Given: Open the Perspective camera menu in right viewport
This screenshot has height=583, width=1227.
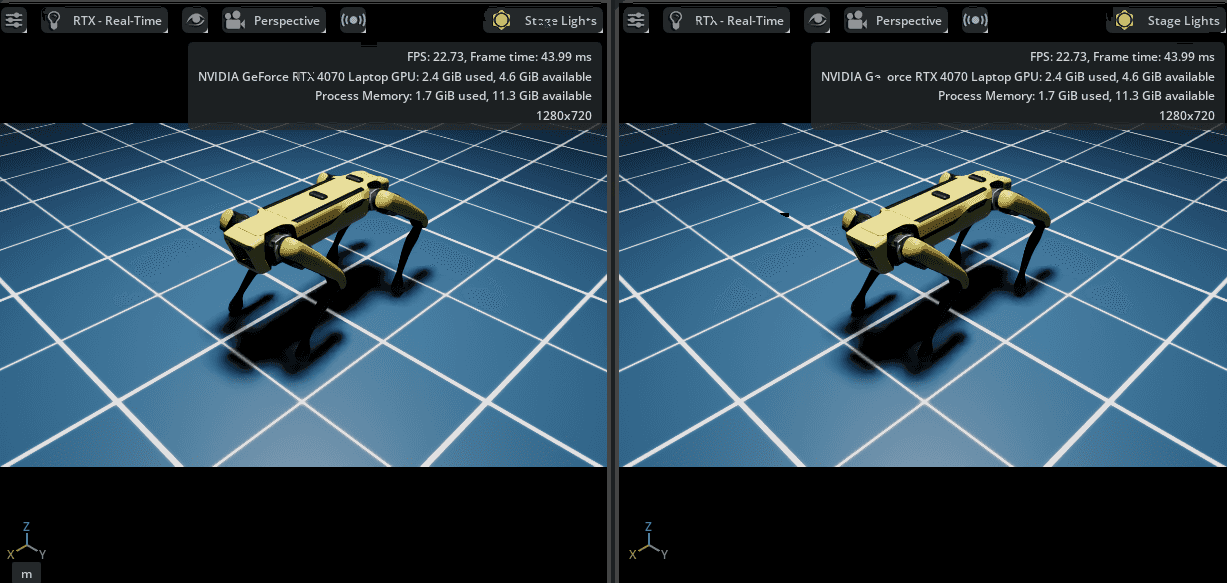Looking at the screenshot, I should point(897,20).
